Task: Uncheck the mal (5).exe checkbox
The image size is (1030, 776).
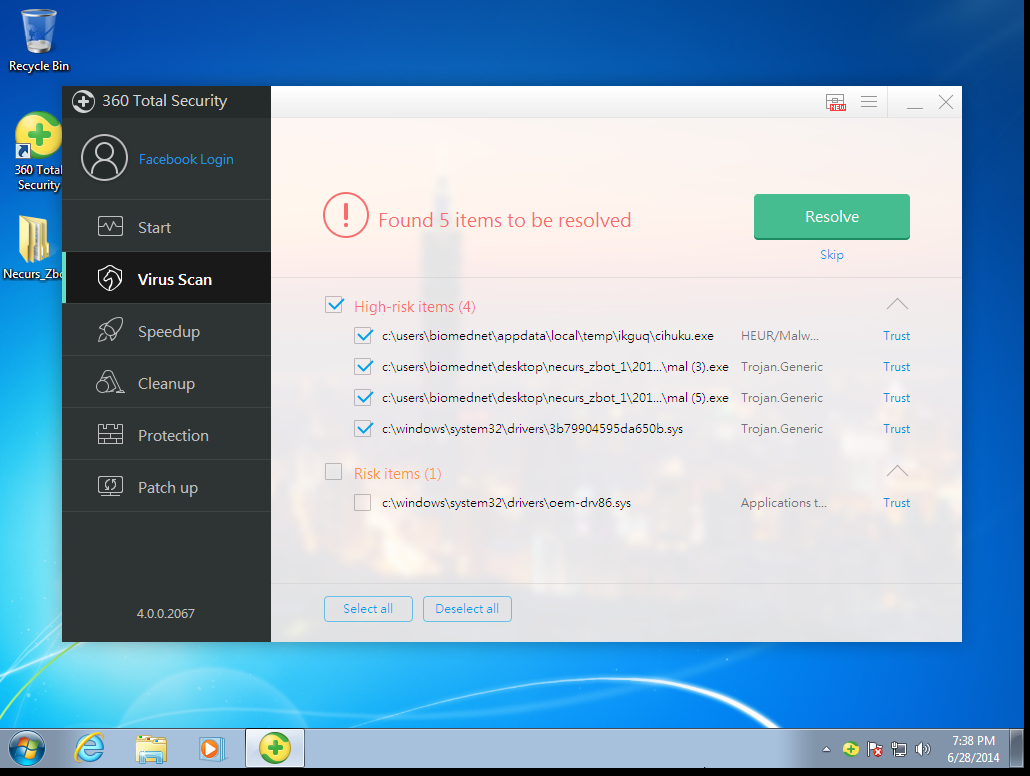Action: click(x=363, y=398)
